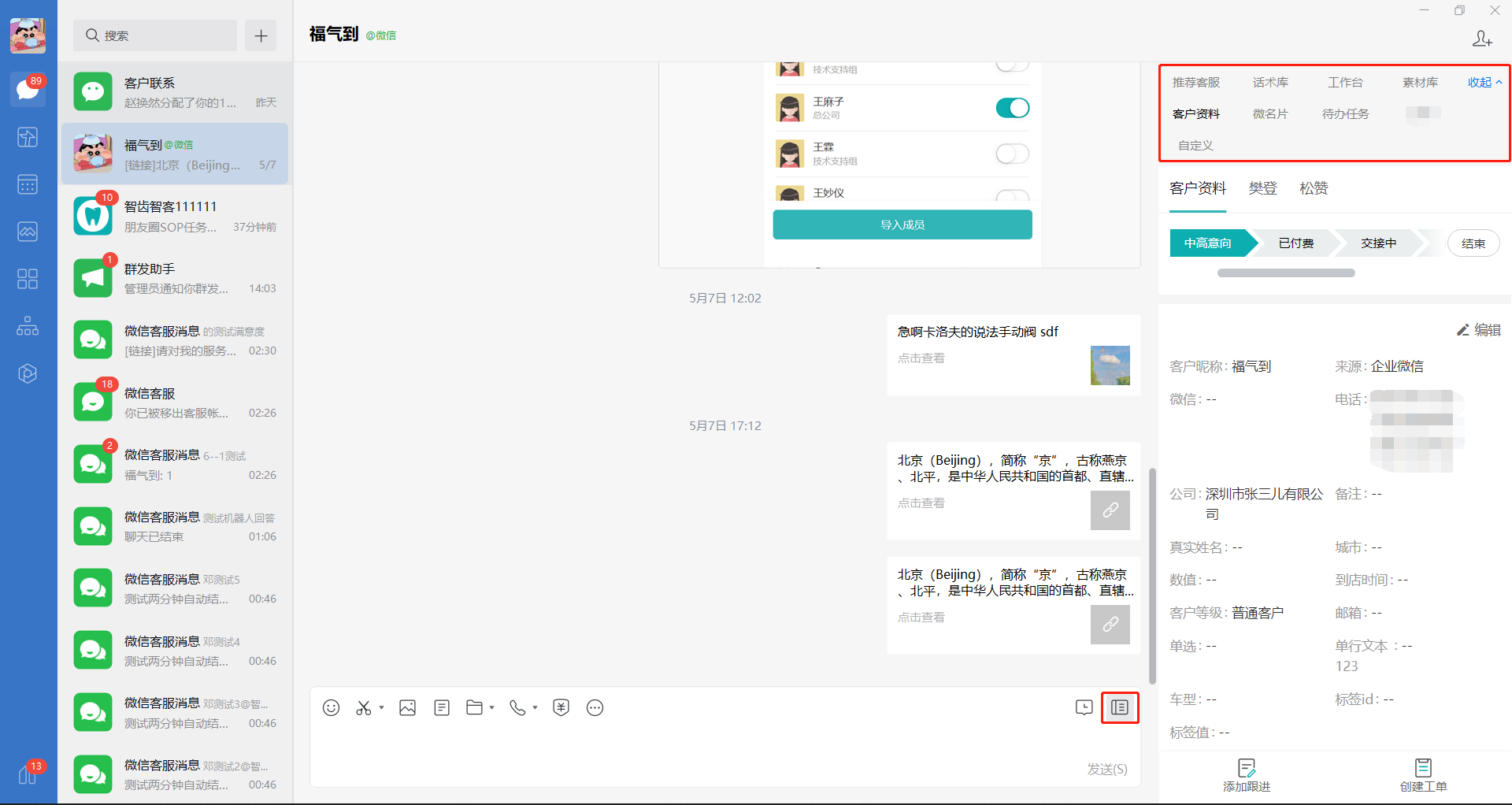Open the folder icon dropdown arrow

pos(492,707)
